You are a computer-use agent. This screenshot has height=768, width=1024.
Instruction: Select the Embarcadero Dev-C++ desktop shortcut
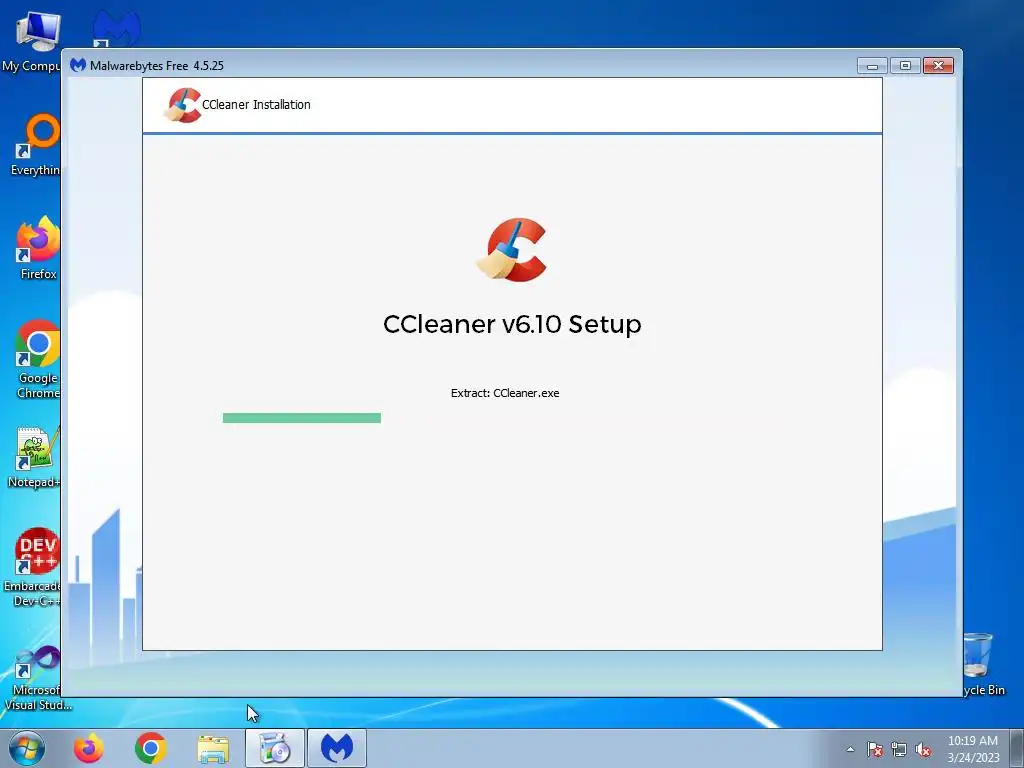33,567
